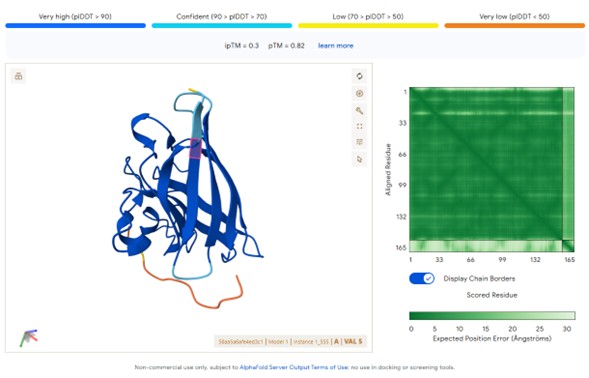
Task: Open the viewer settings sliders icon
Action: point(359,142)
